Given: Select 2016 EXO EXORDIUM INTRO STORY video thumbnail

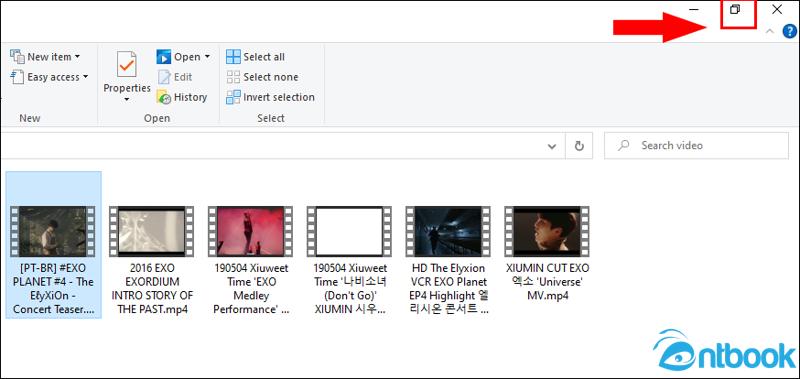Looking at the screenshot, I should pos(152,231).
